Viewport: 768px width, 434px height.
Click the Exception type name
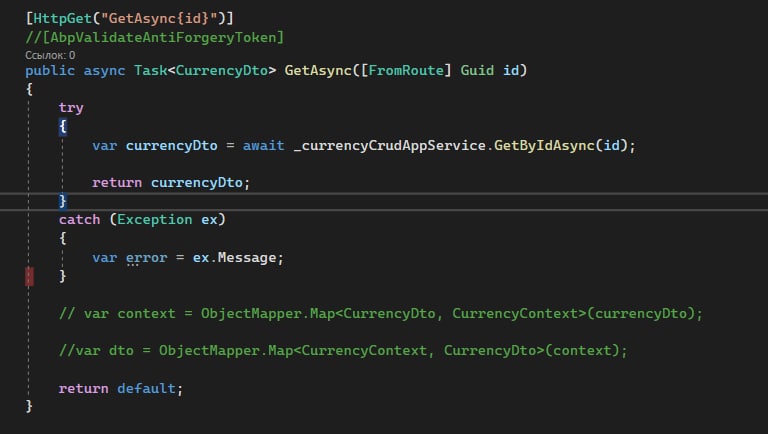pos(155,219)
